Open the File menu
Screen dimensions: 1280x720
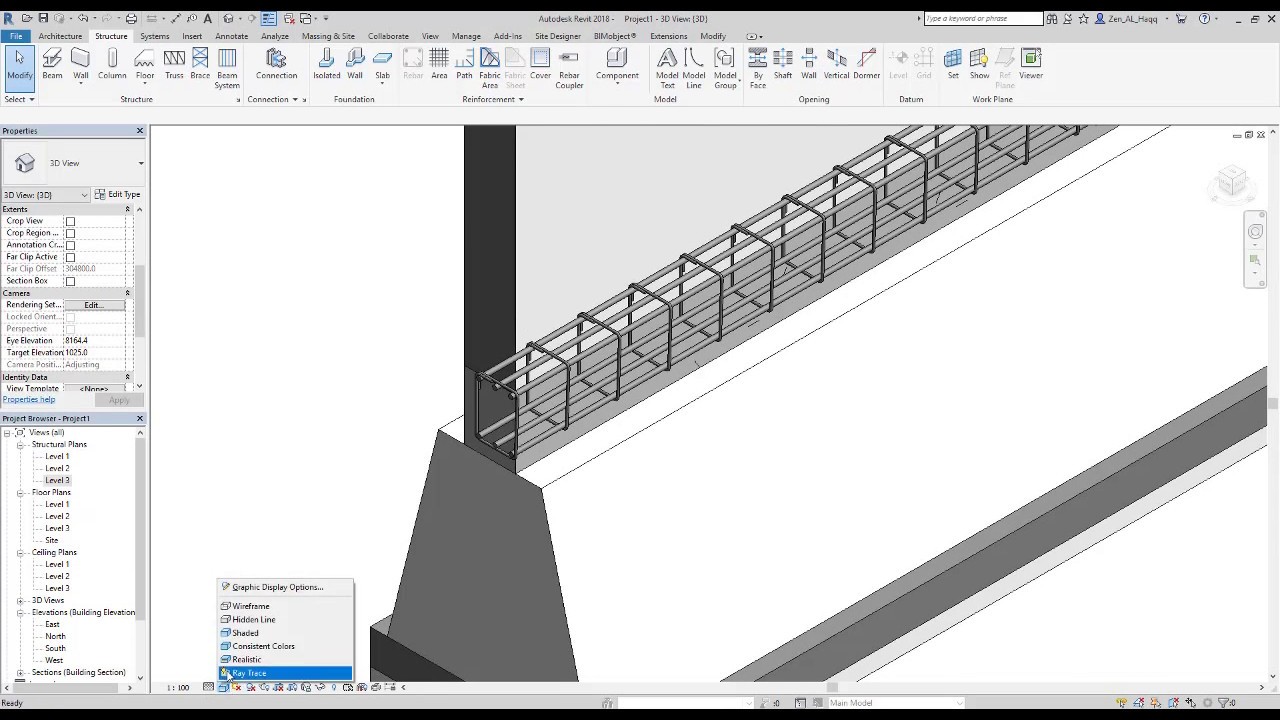click(x=16, y=36)
